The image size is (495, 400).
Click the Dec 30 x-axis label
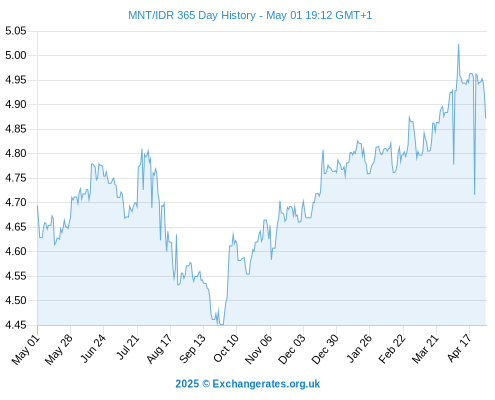(x=325, y=350)
